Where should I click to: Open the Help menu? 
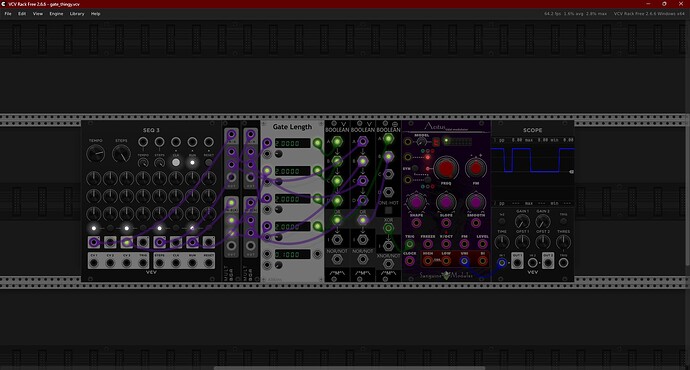[x=95, y=14]
